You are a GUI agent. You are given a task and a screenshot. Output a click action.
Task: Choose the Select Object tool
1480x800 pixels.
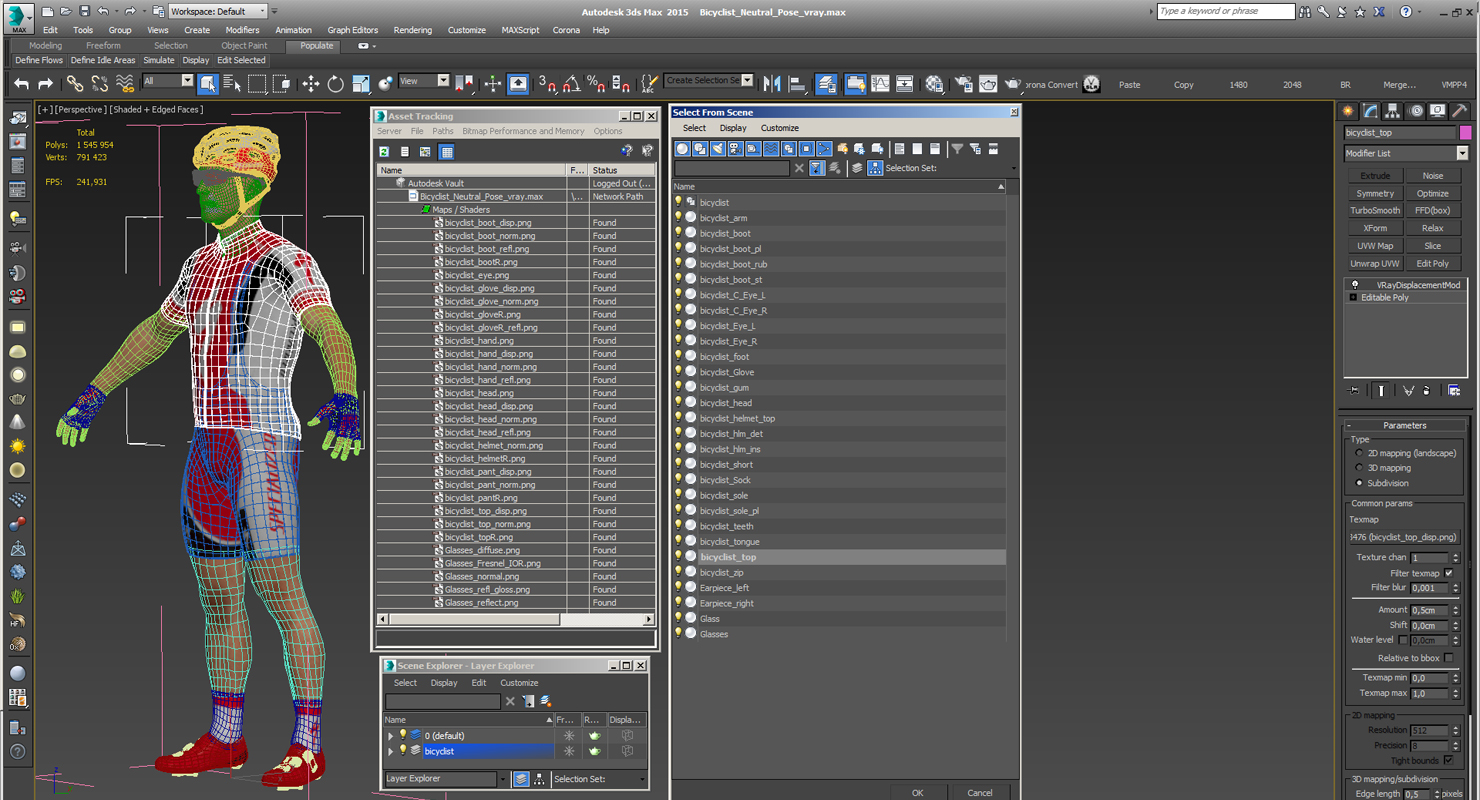pyautogui.click(x=208, y=84)
